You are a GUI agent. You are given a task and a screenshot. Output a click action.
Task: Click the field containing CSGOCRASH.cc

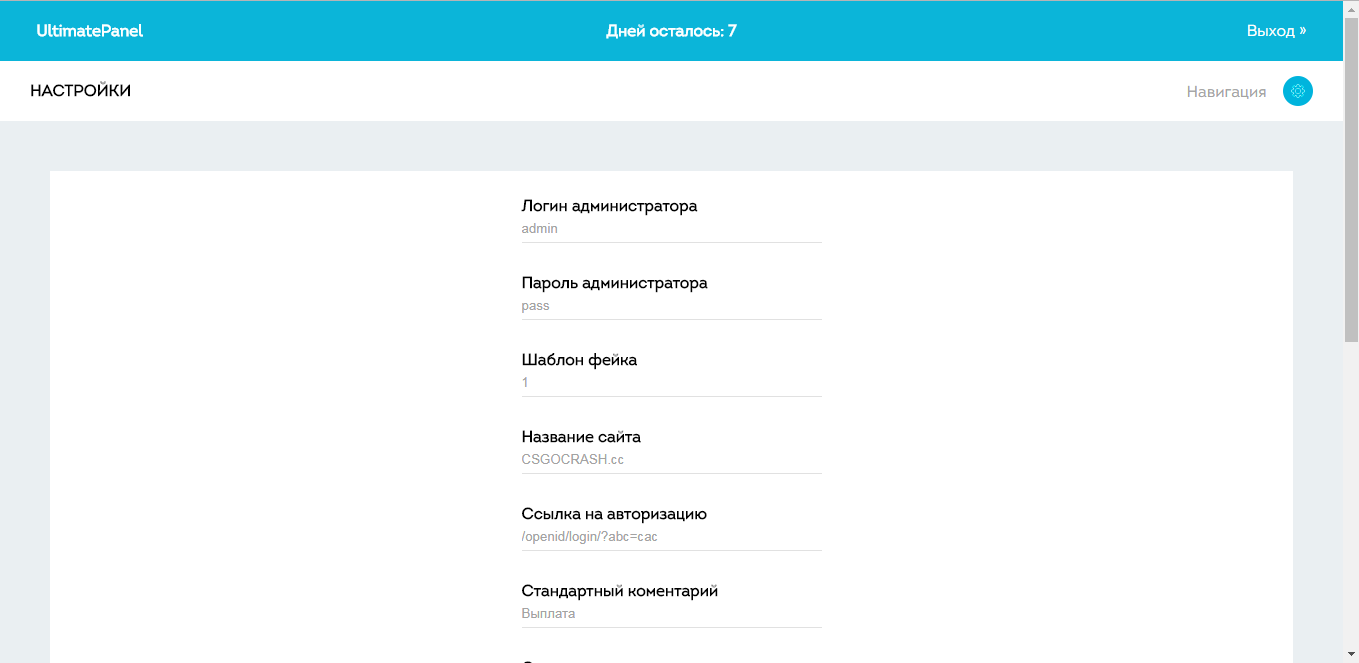click(671, 460)
